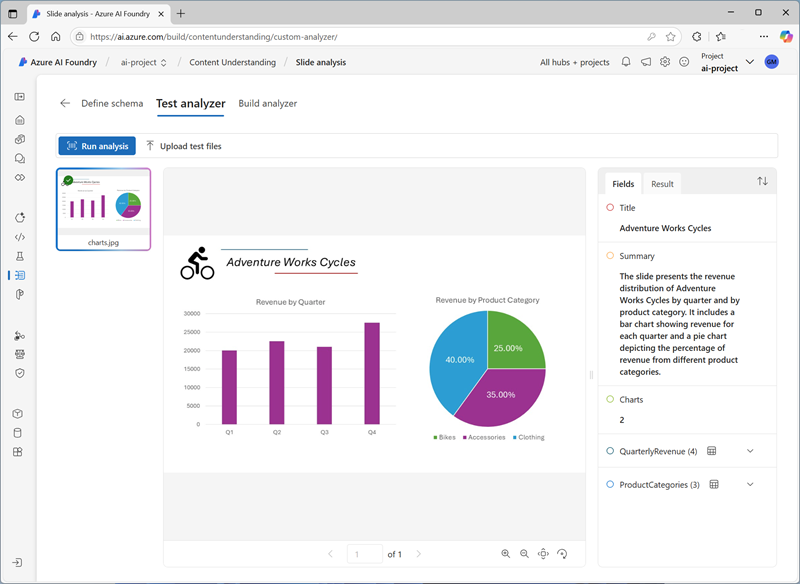
Task: Click the Content Understanding breadcrumb
Action: pos(233,62)
